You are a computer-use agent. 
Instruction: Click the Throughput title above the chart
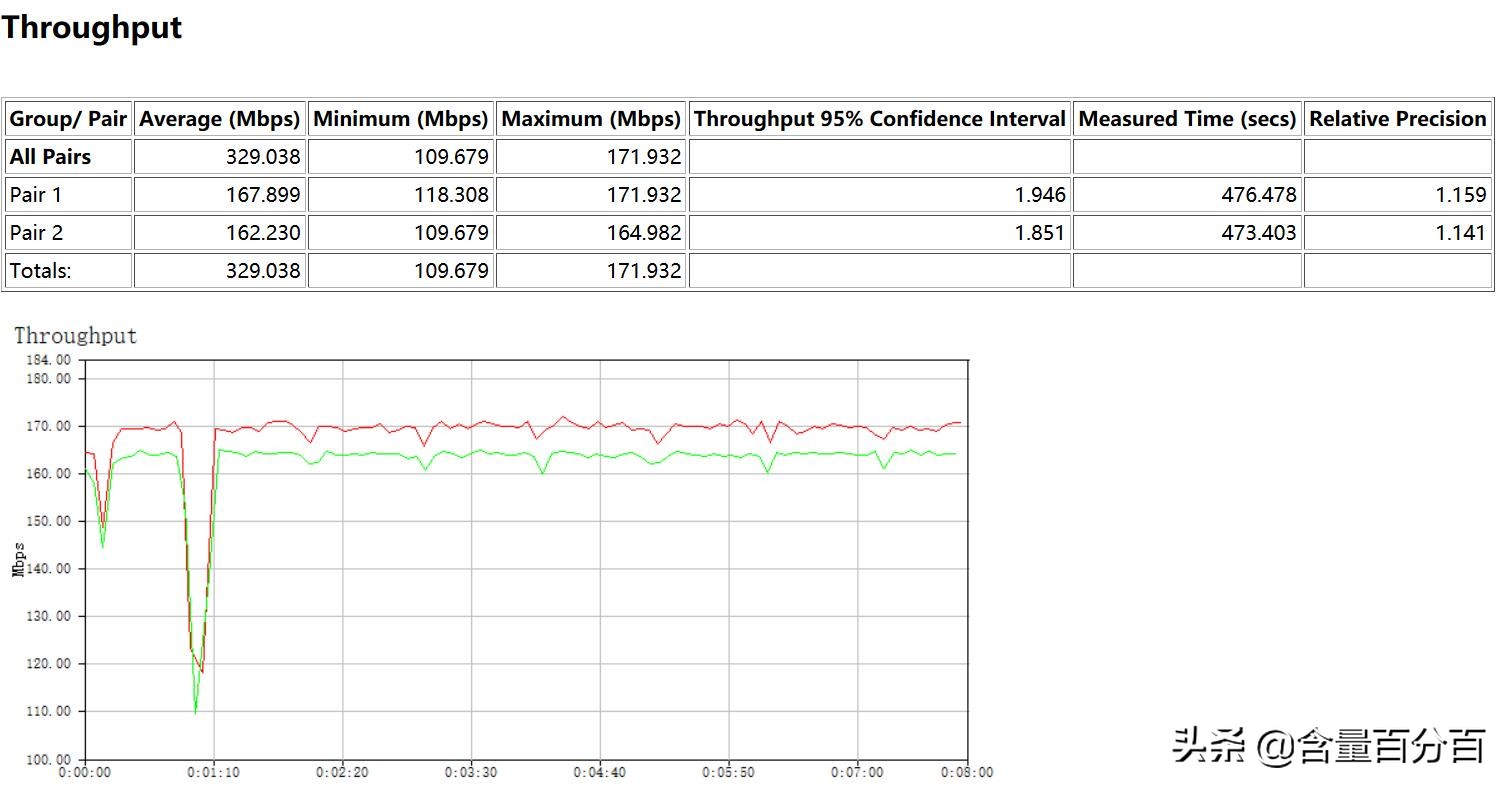point(75,336)
